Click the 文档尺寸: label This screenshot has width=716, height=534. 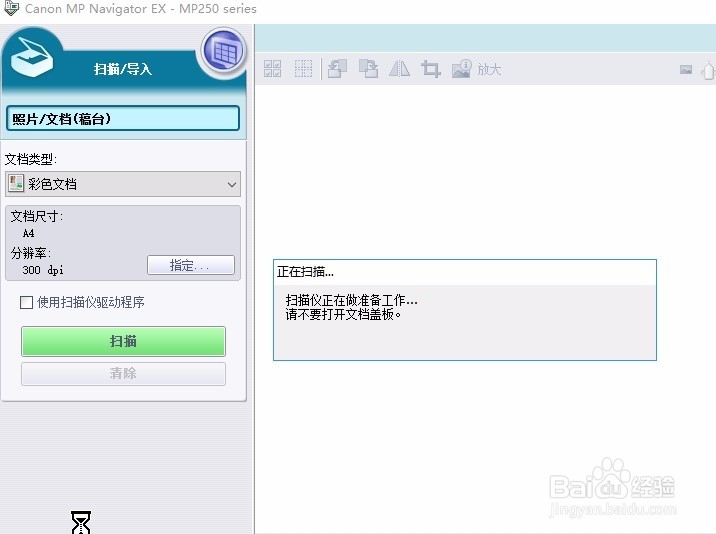(x=37, y=216)
